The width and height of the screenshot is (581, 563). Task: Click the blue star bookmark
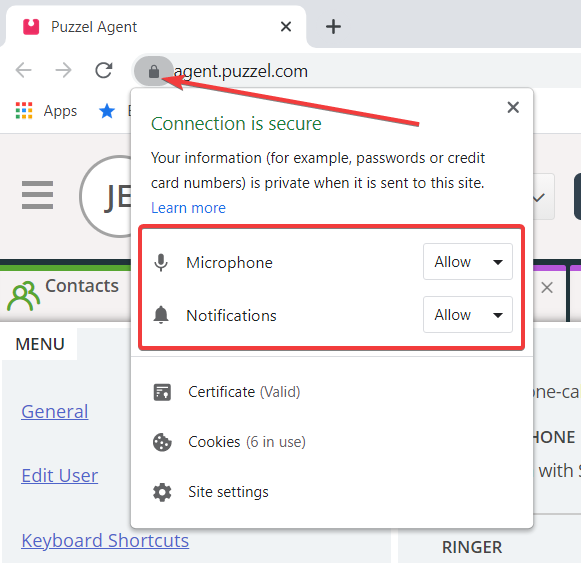[107, 111]
